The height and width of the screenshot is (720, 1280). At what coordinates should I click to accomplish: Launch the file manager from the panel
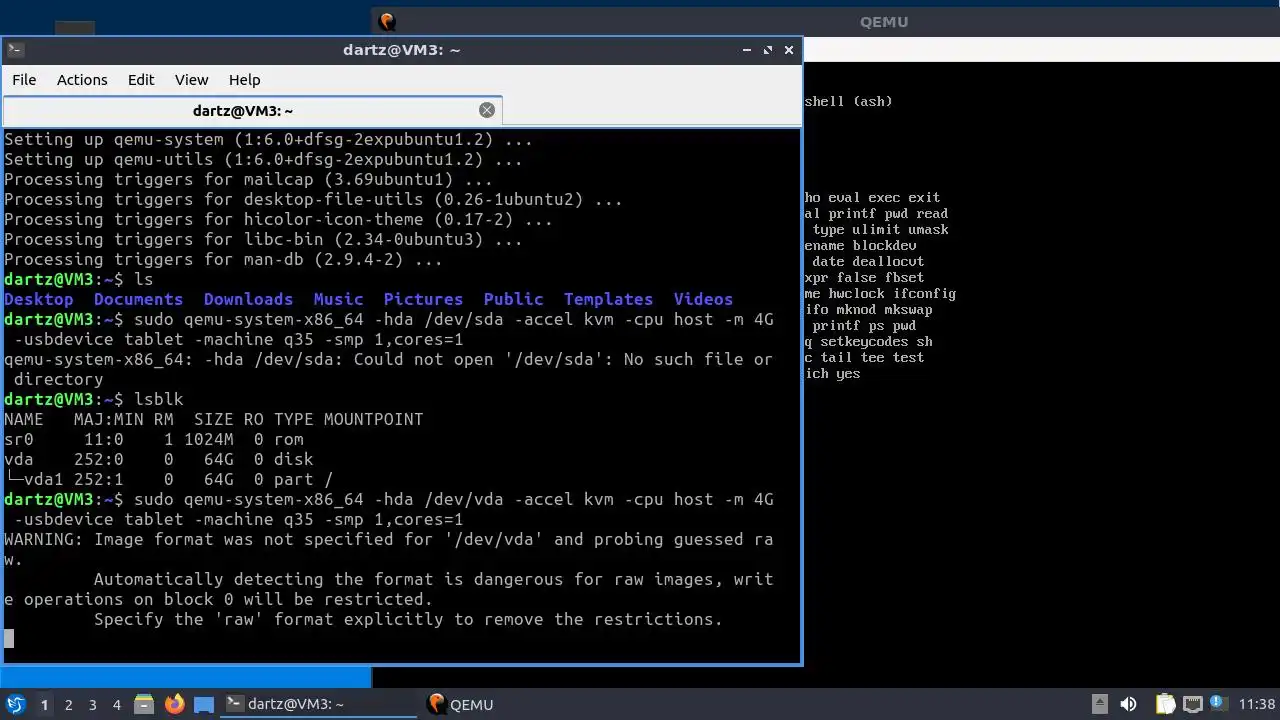[x=144, y=704]
